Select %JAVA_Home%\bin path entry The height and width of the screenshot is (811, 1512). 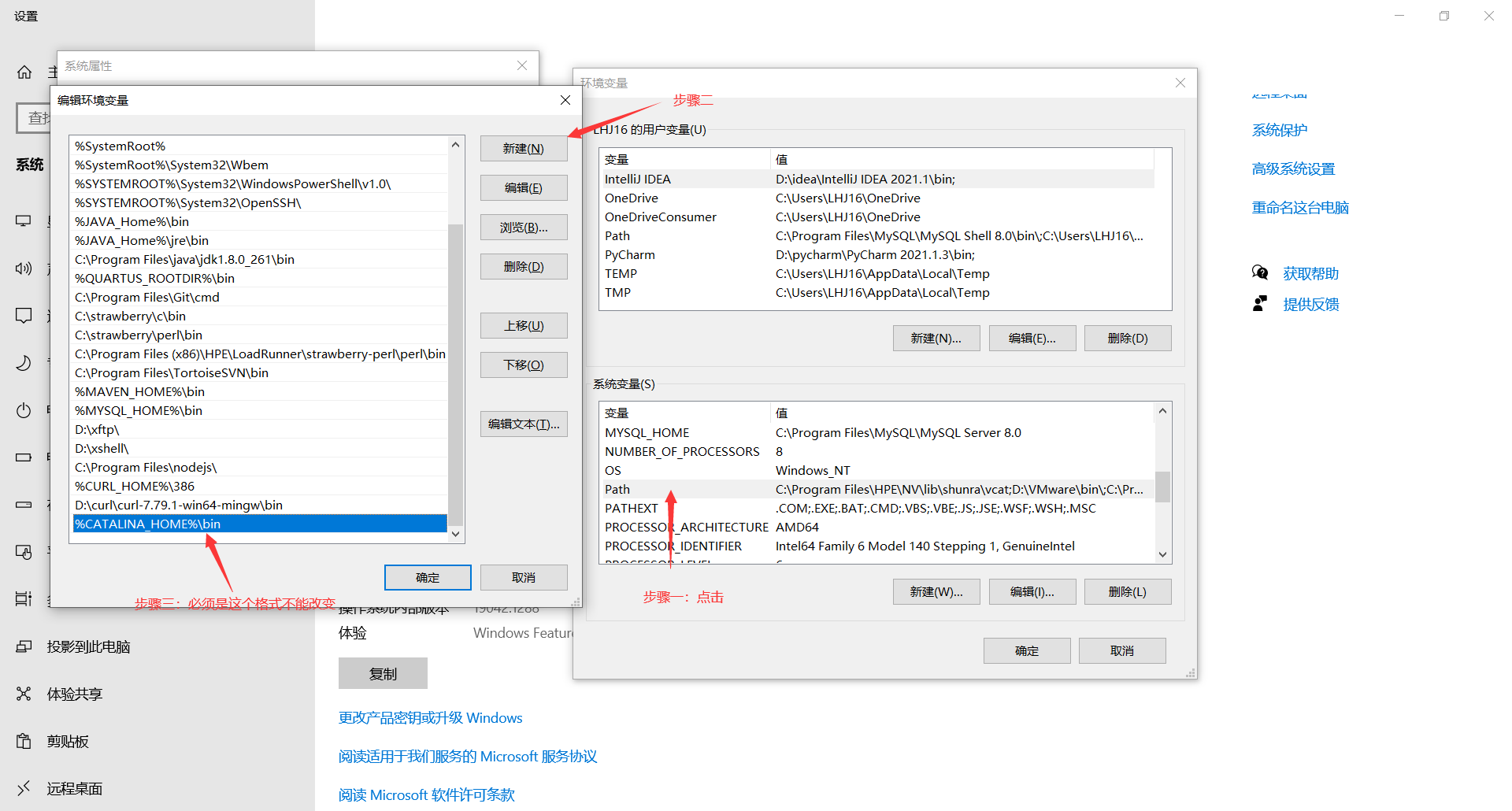260,221
